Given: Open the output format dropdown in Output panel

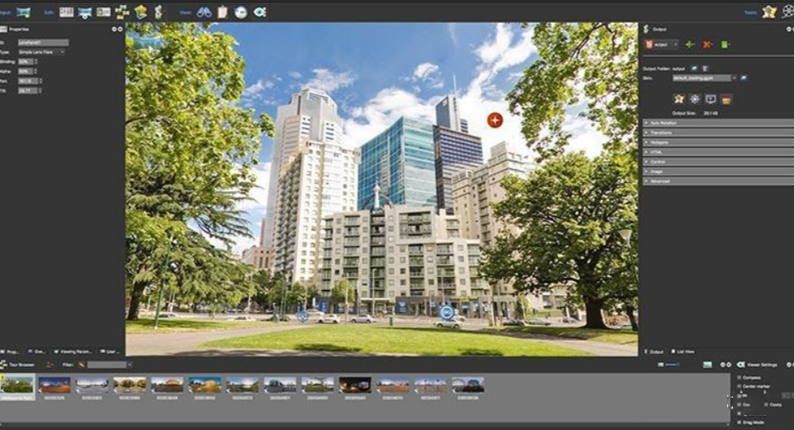Looking at the screenshot, I should point(661,45).
